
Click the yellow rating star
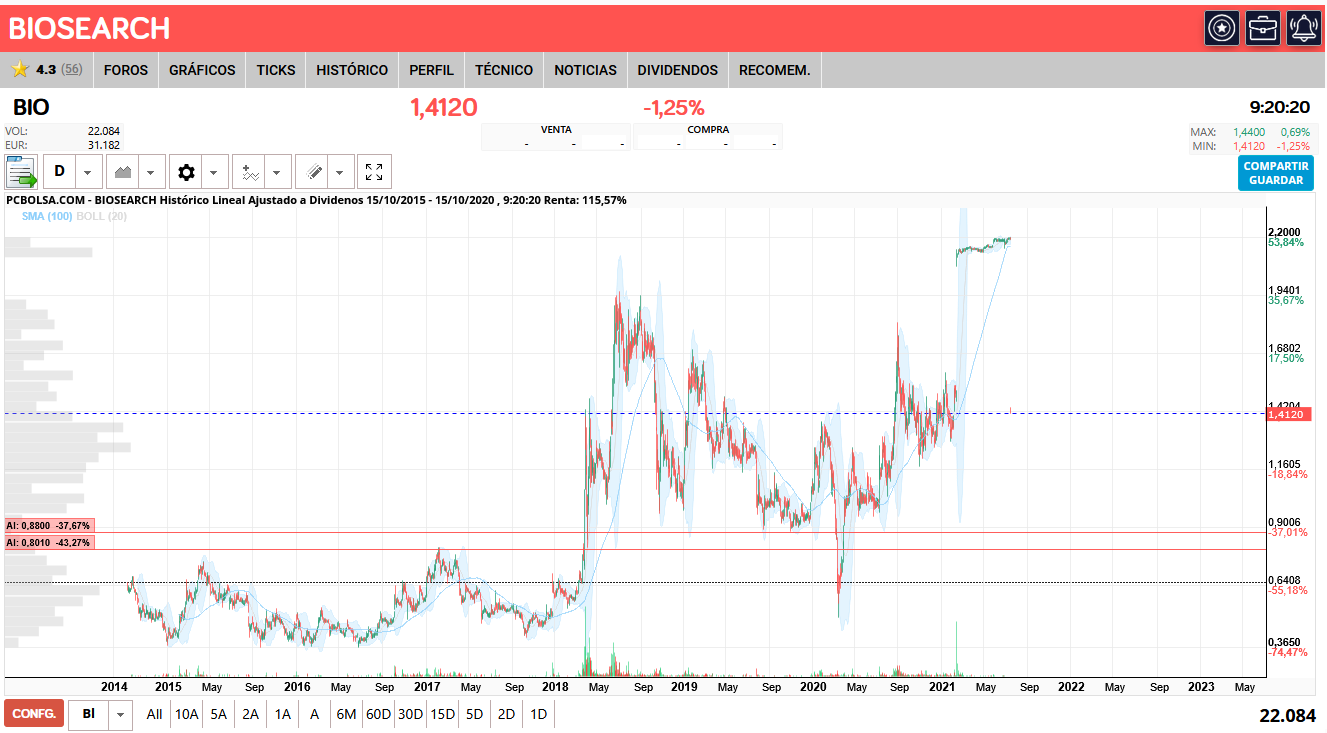tap(19, 70)
